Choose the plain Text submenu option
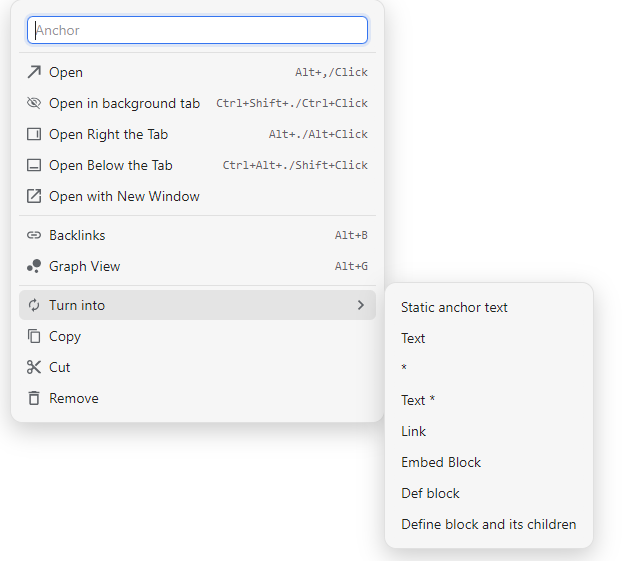The height and width of the screenshot is (561, 623). pos(413,338)
